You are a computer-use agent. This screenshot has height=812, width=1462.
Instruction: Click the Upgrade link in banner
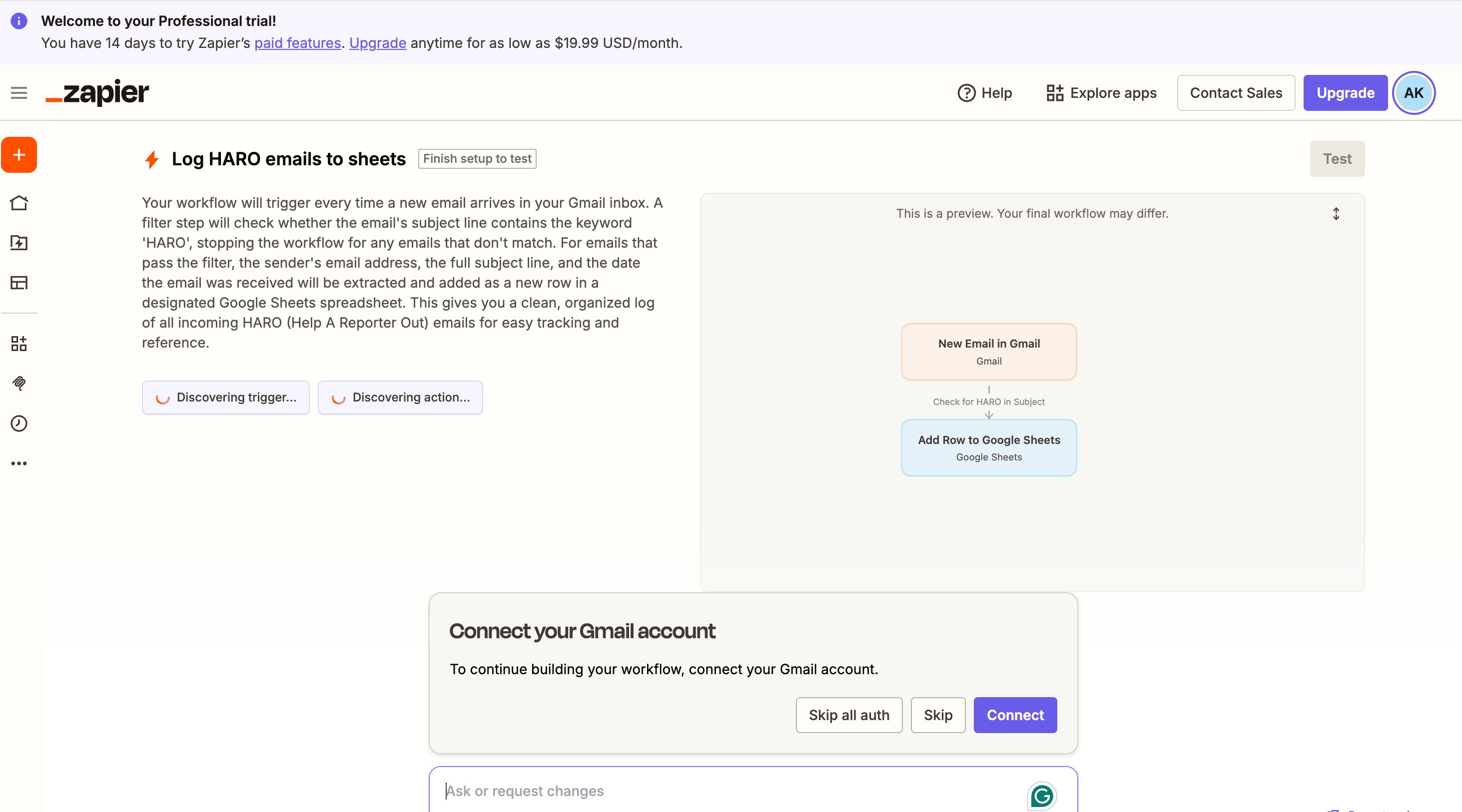point(377,43)
